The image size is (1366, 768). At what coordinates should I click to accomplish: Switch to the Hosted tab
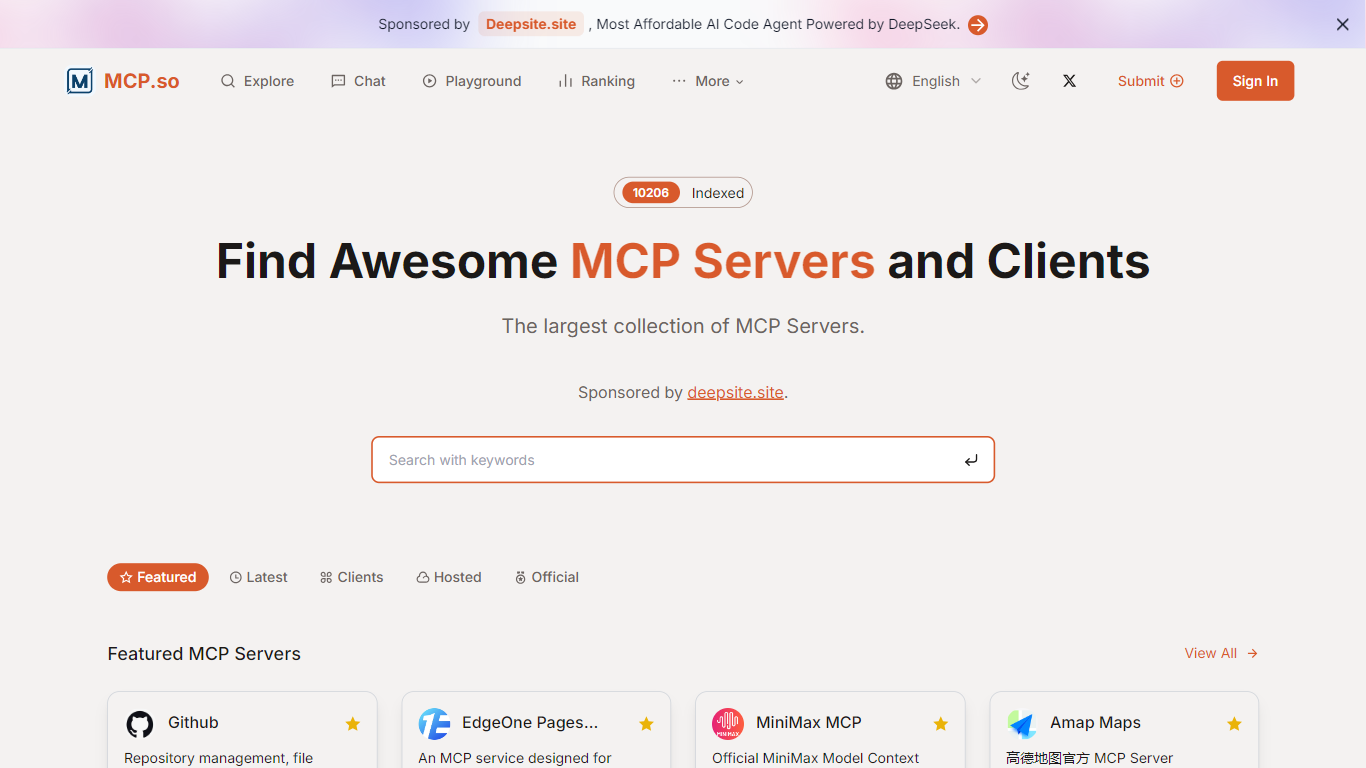coord(449,577)
